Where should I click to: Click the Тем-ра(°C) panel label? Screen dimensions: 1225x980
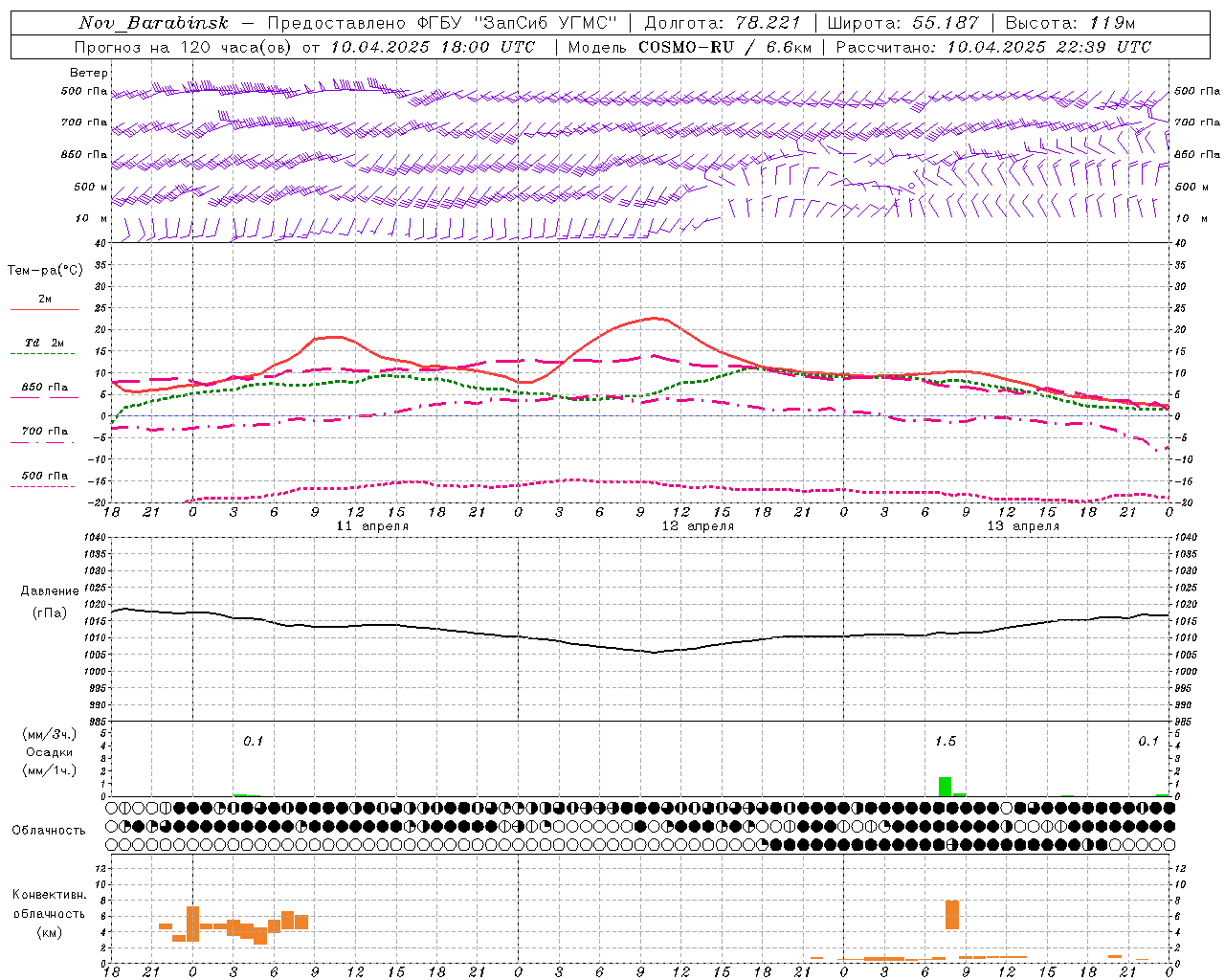pyautogui.click(x=45, y=271)
